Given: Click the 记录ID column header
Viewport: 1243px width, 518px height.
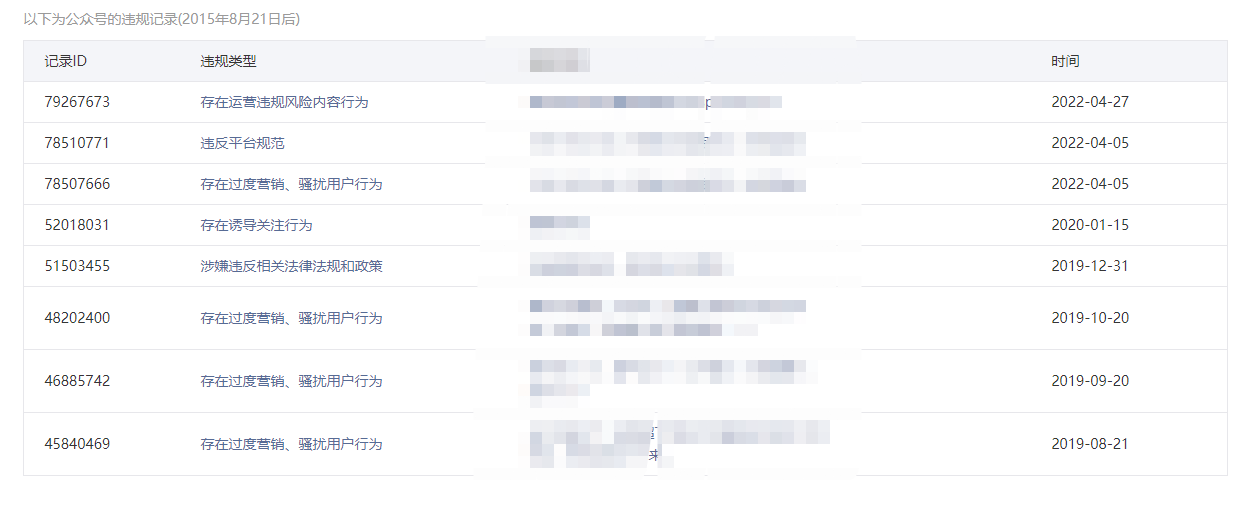Looking at the screenshot, I should point(66,61).
